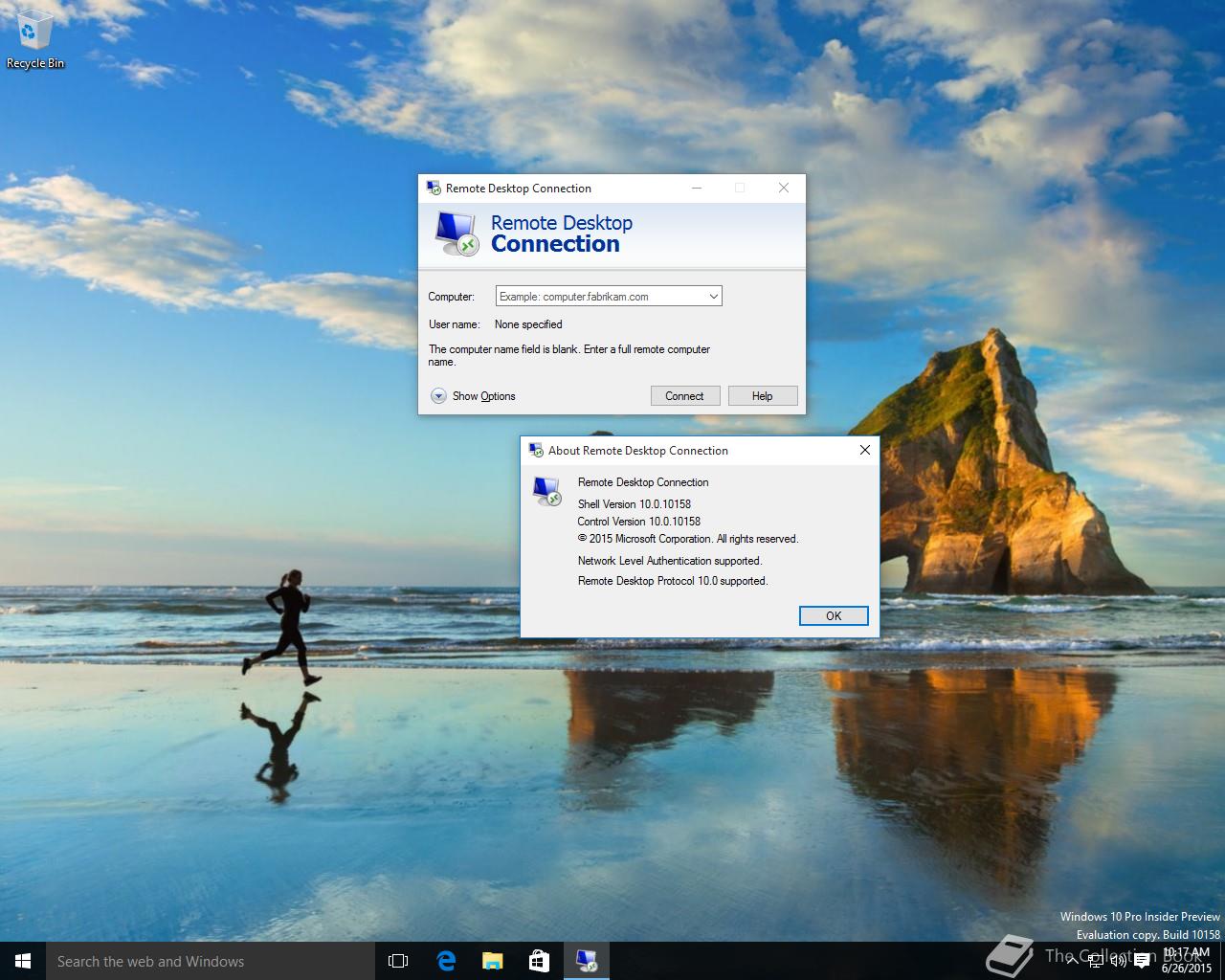Show hidden system tray icons
This screenshot has height=980, width=1225.
tap(1075, 961)
